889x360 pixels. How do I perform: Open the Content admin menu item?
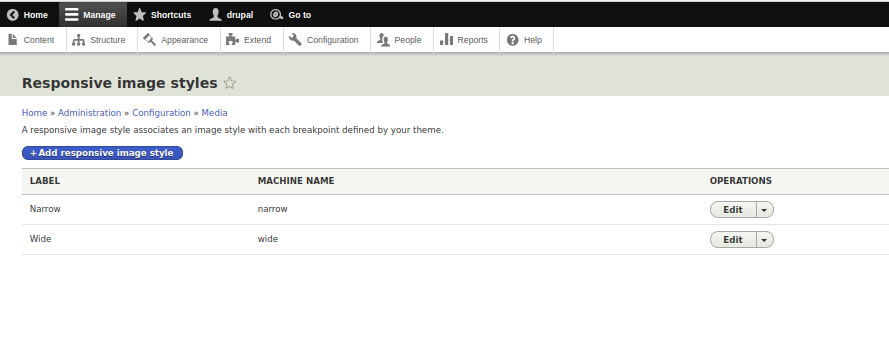tap(33, 40)
